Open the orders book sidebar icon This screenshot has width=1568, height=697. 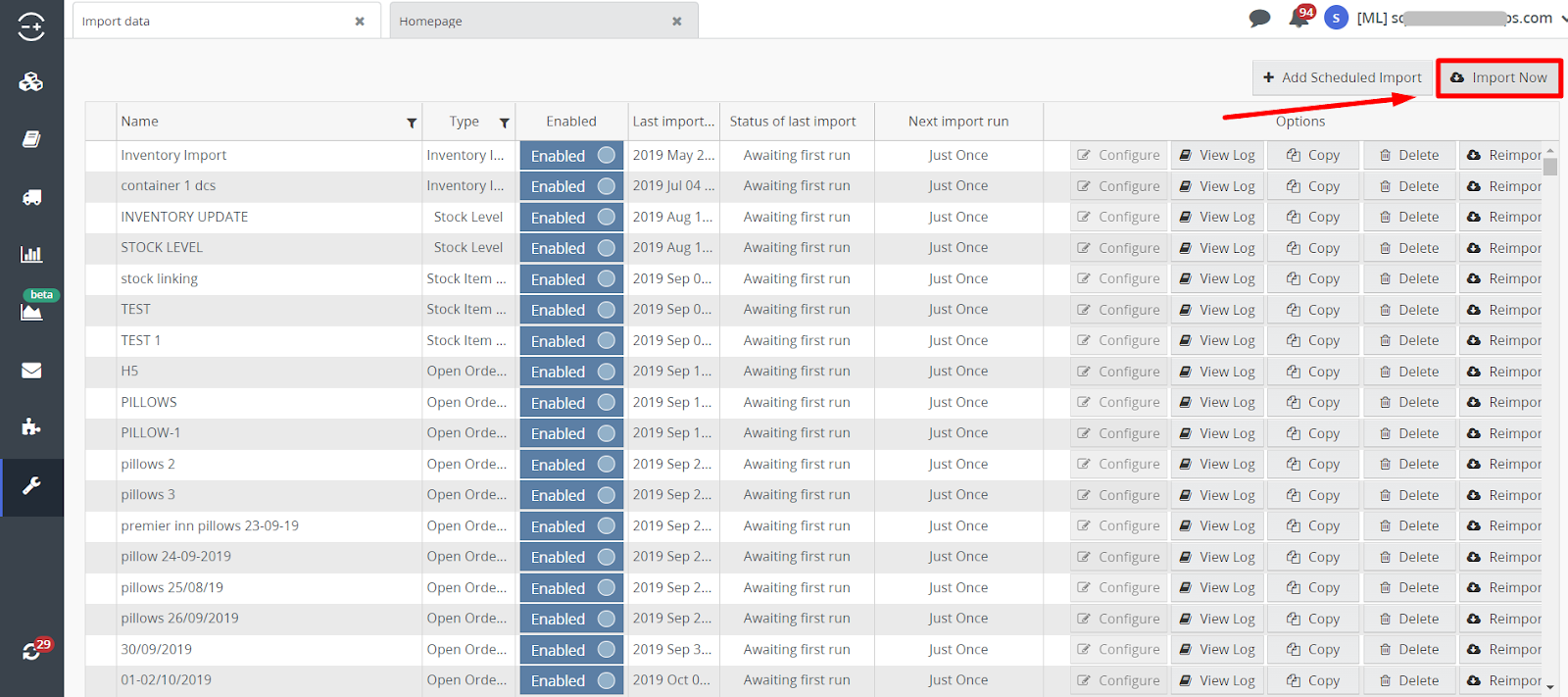coord(31,140)
